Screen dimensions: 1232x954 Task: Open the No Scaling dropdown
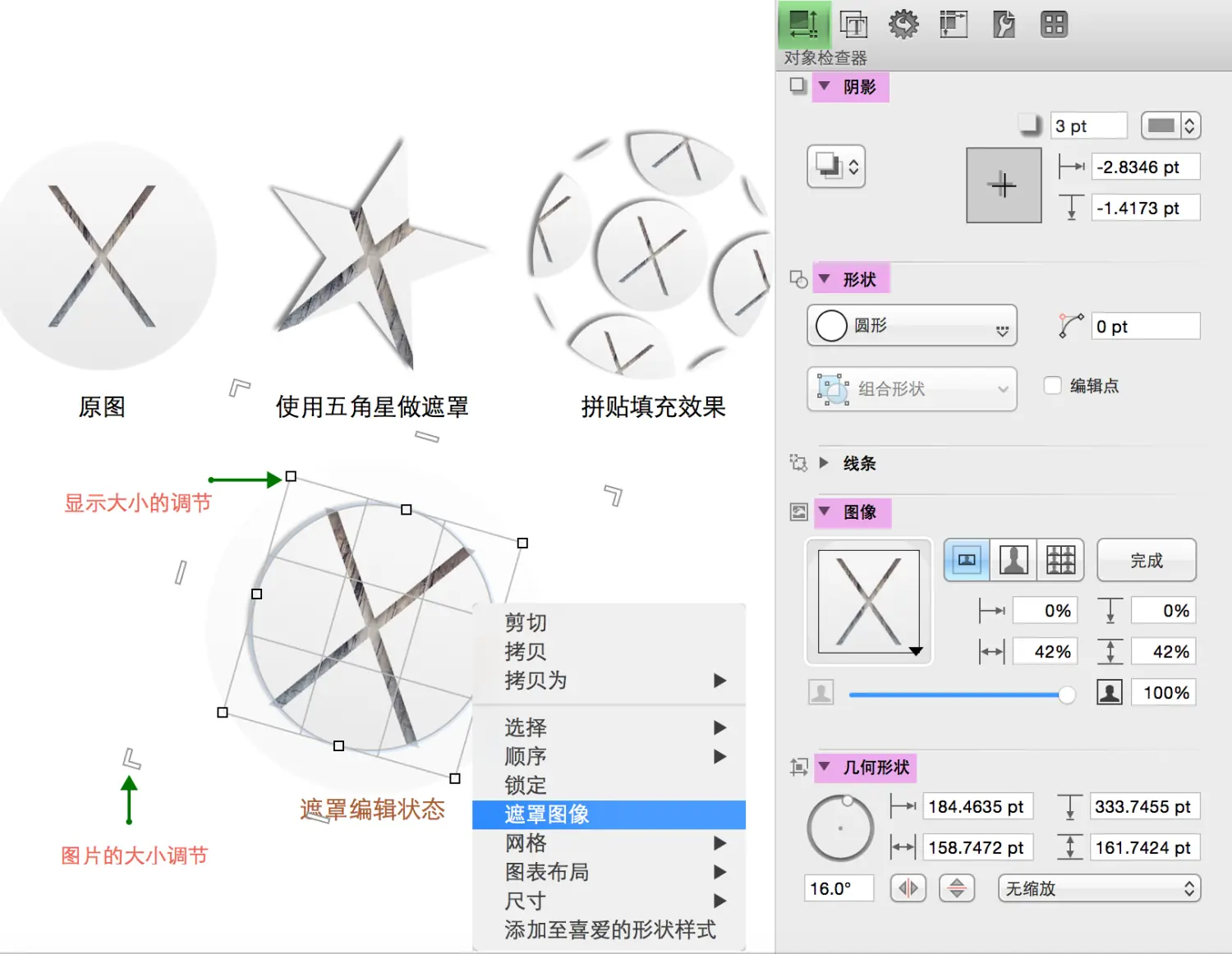coord(1100,888)
